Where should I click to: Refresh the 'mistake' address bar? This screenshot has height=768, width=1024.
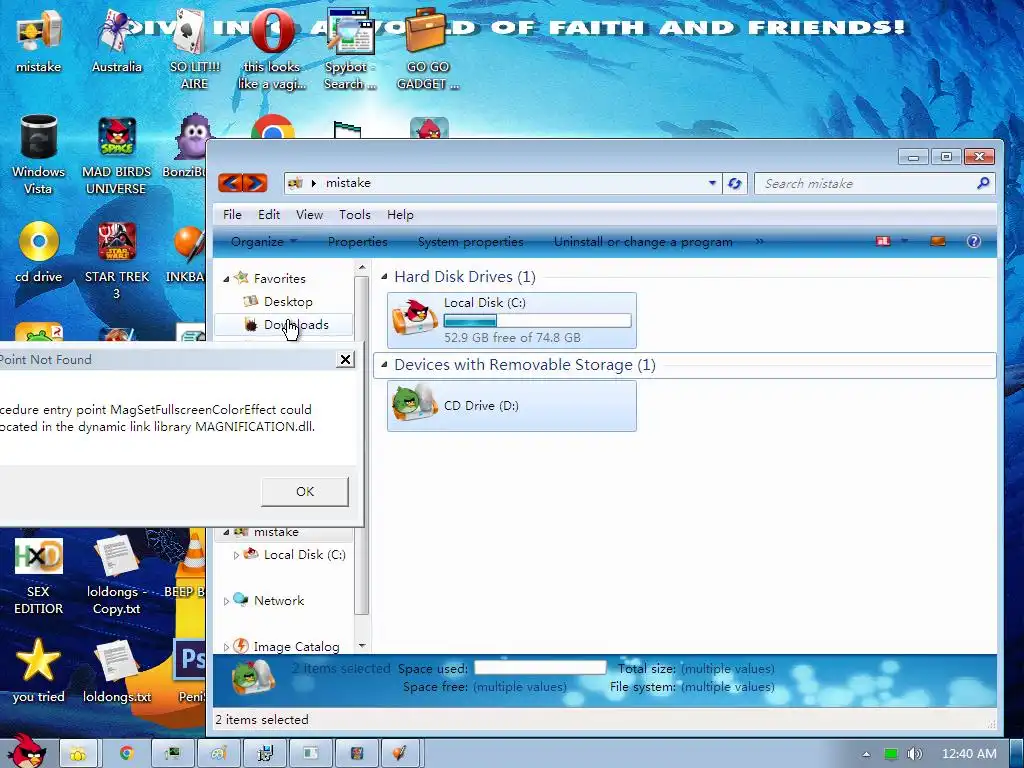pyautogui.click(x=735, y=184)
